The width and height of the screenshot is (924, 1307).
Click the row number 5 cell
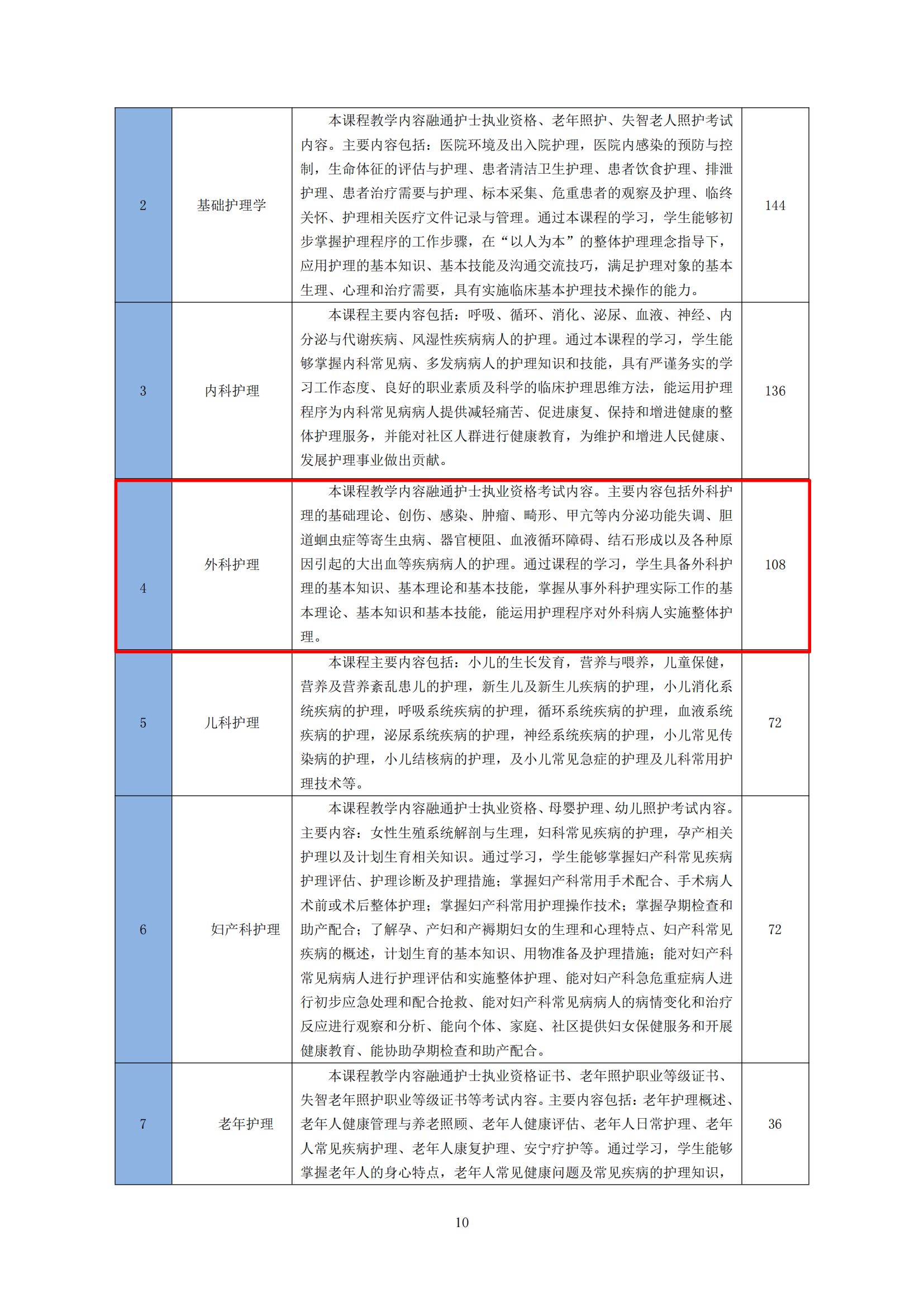143,723
